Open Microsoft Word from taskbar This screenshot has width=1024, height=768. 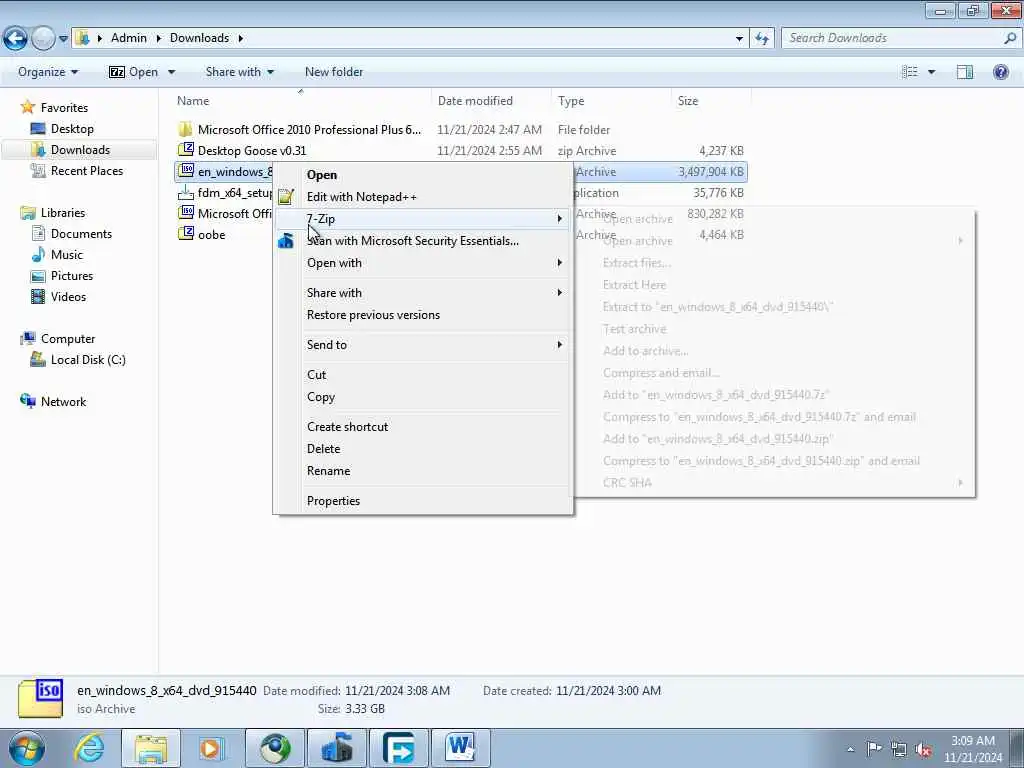tap(461, 748)
